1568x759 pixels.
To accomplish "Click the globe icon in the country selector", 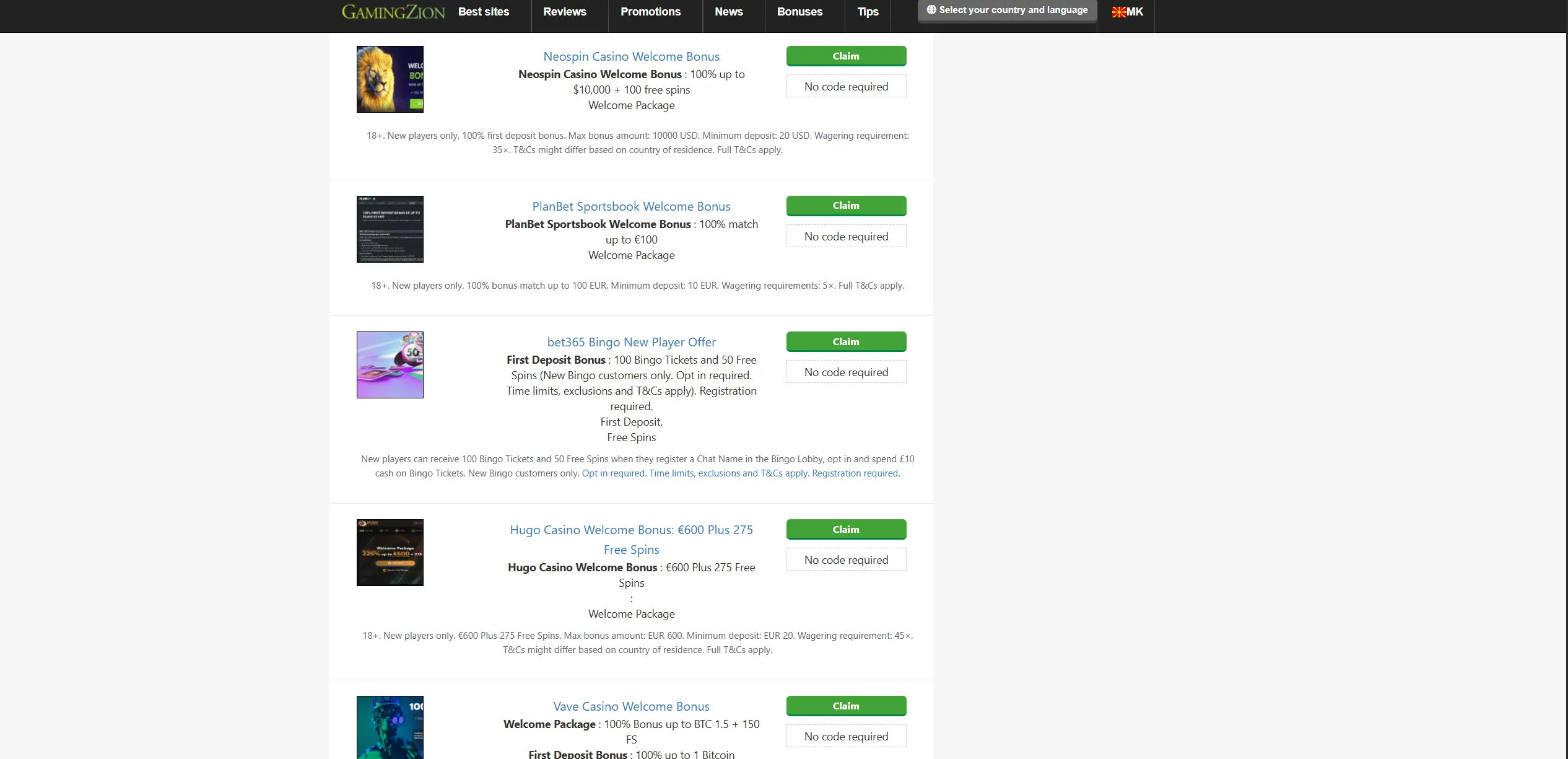I will coord(931,10).
